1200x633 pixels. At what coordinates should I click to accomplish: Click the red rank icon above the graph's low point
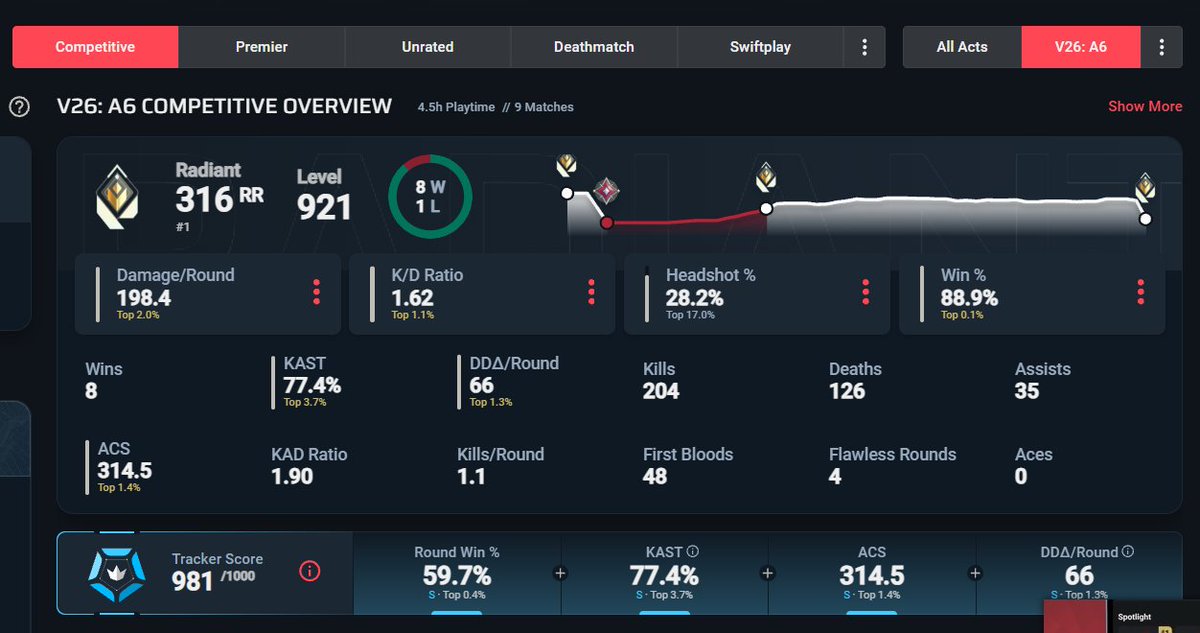[606, 190]
